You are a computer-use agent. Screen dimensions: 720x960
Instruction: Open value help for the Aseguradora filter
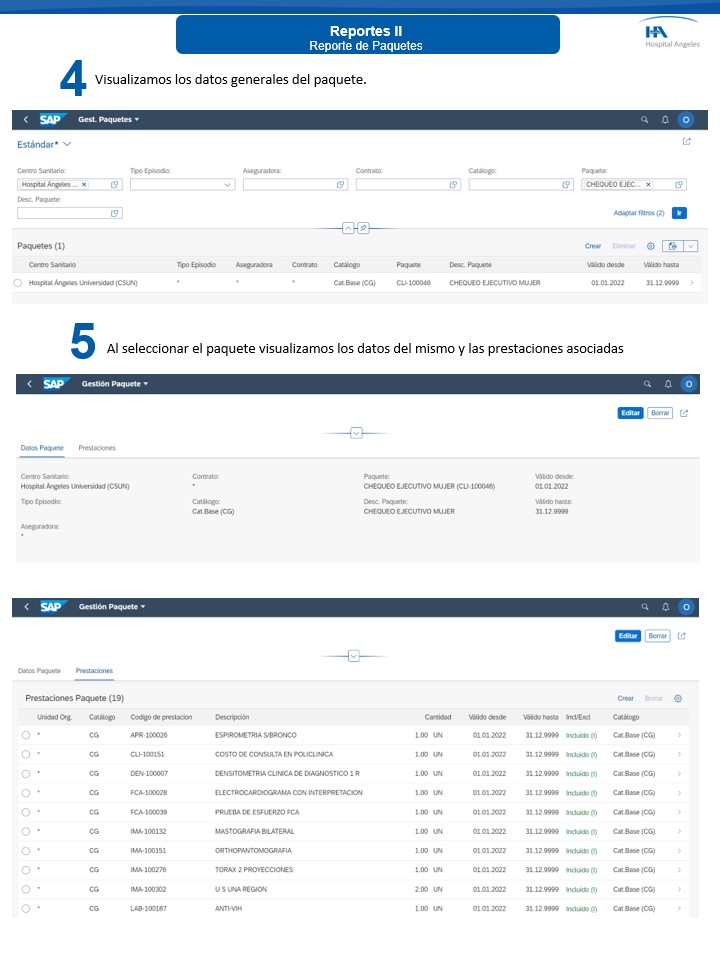tap(341, 185)
